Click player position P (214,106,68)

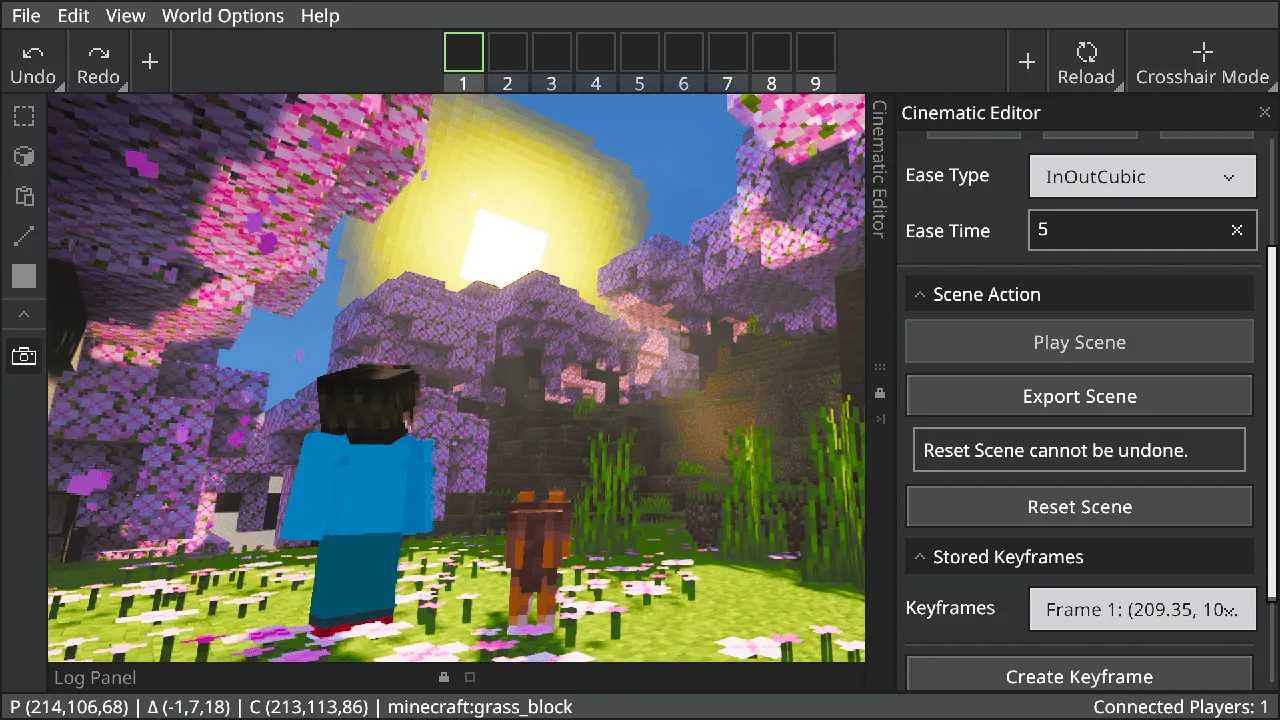click(x=69, y=707)
